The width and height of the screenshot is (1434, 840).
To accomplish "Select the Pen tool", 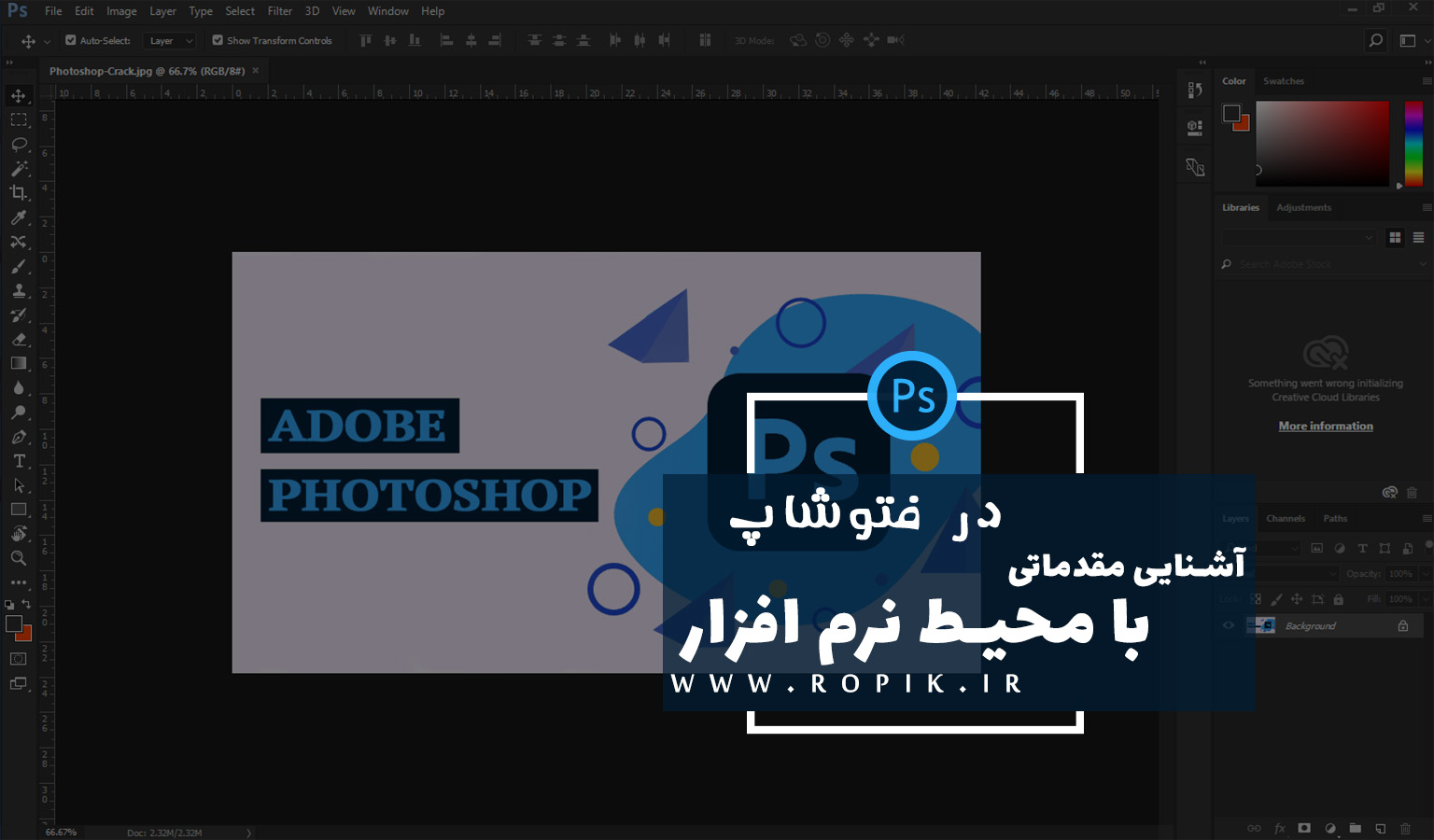I will tap(19, 437).
